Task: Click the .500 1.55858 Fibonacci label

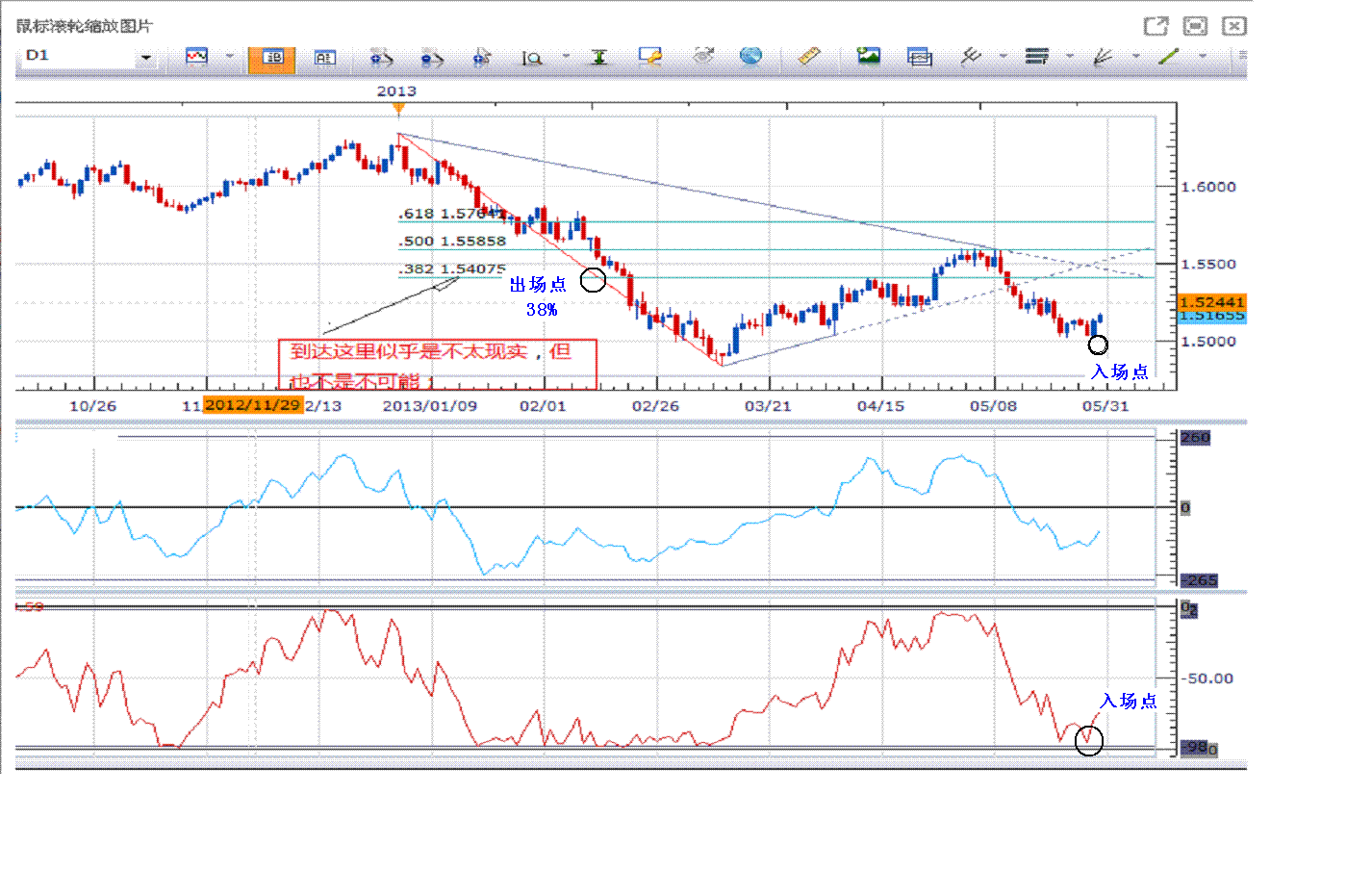Action: click(x=451, y=242)
